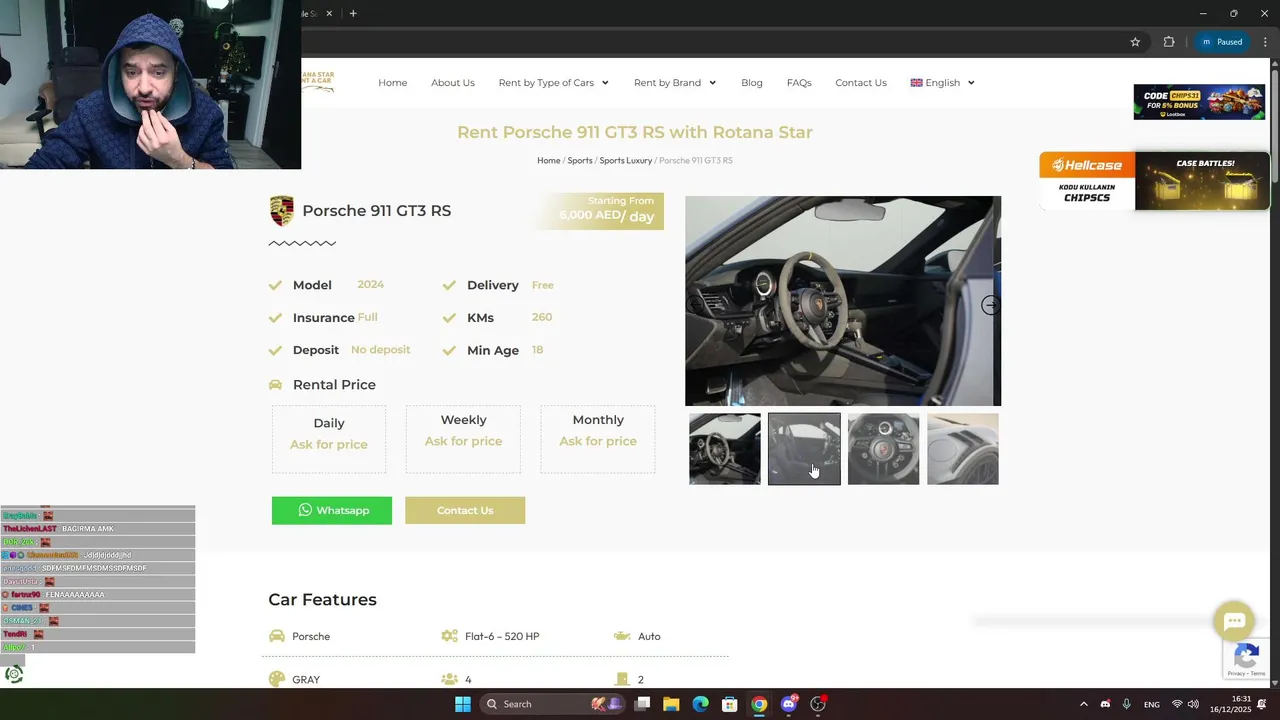Viewport: 1280px width, 720px height.
Task: Open the Hellcase CHIPSCS promo banner
Action: point(1154,181)
